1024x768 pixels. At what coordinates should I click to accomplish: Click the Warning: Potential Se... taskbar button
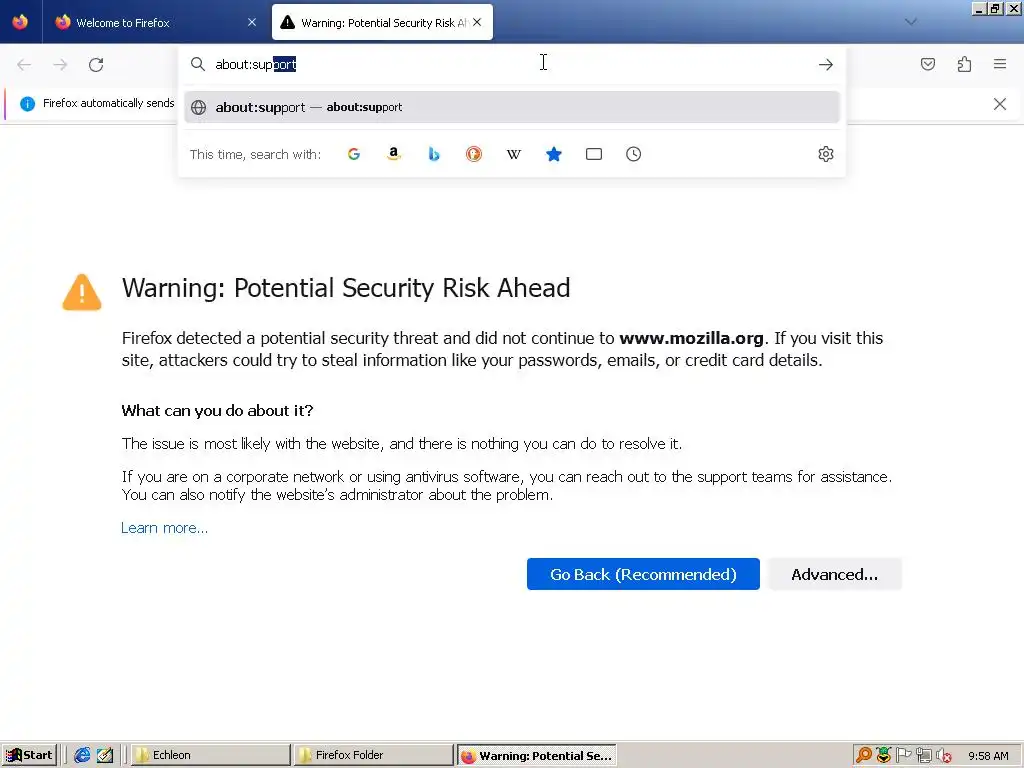click(x=536, y=756)
